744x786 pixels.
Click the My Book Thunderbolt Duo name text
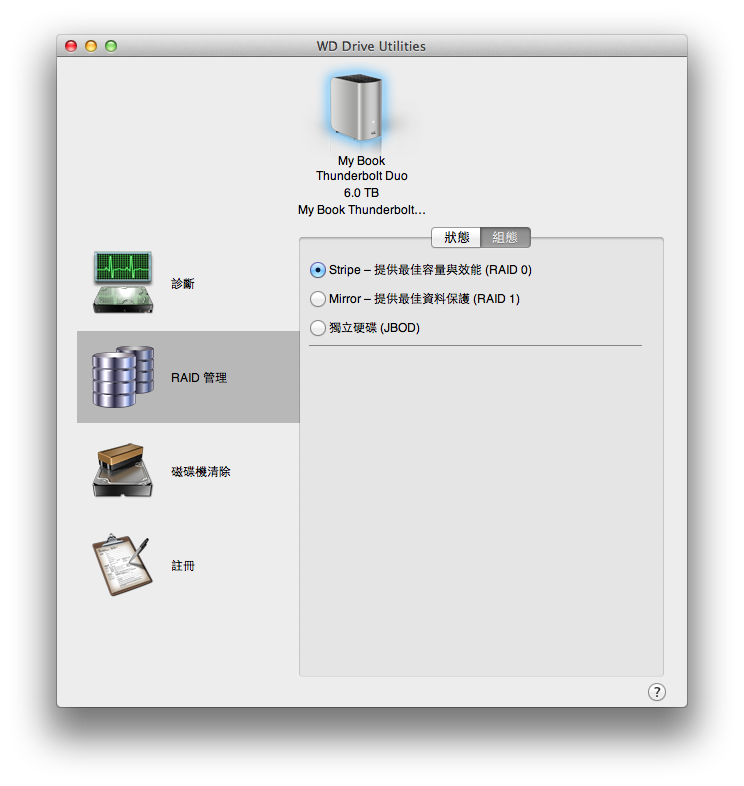click(x=362, y=168)
